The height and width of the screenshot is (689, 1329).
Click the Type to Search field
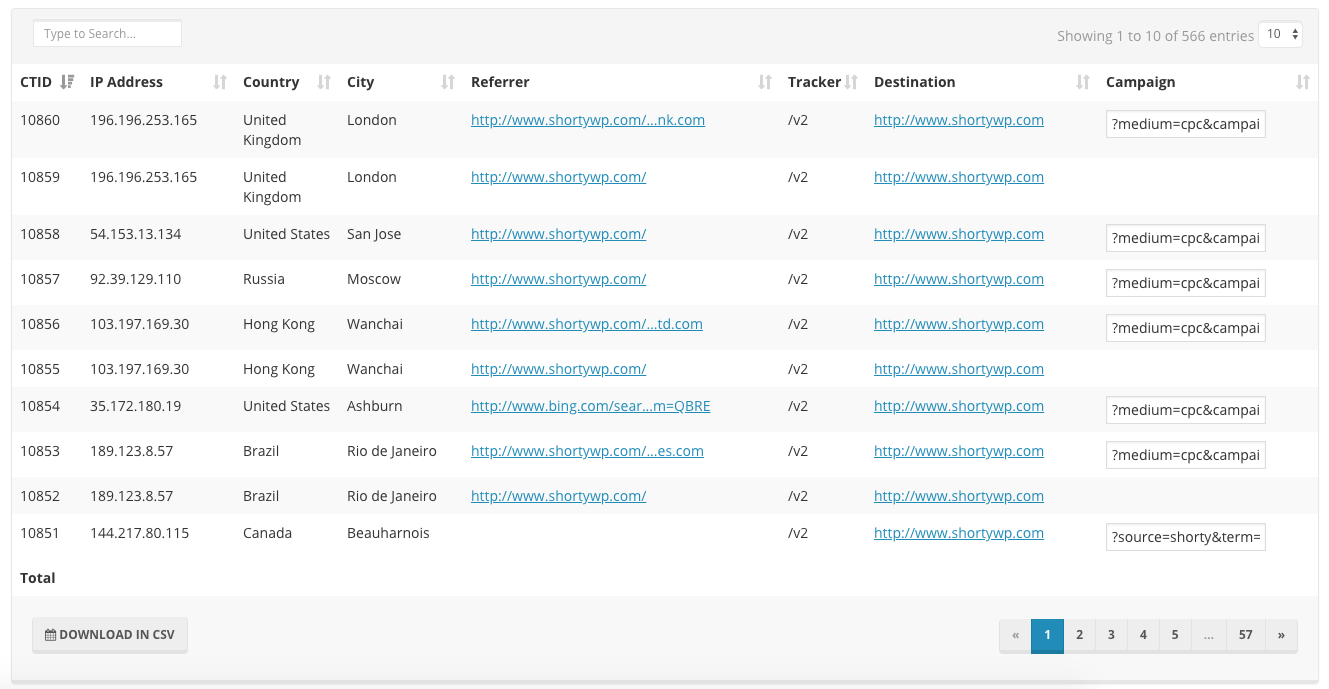[x=107, y=34]
